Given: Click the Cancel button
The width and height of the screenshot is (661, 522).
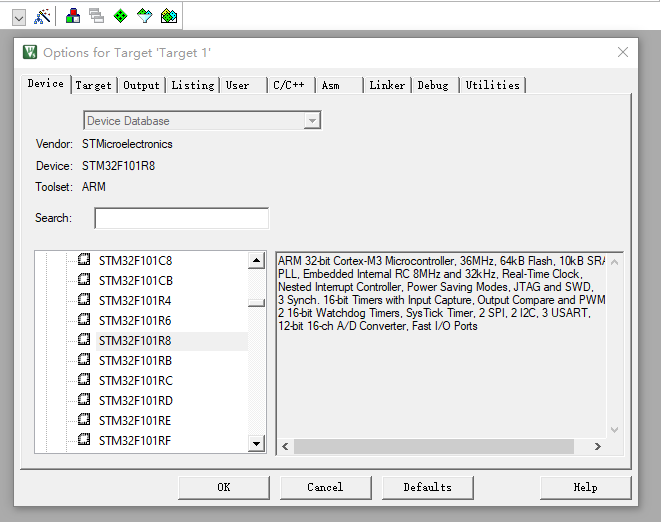Looking at the screenshot, I should [325, 487].
